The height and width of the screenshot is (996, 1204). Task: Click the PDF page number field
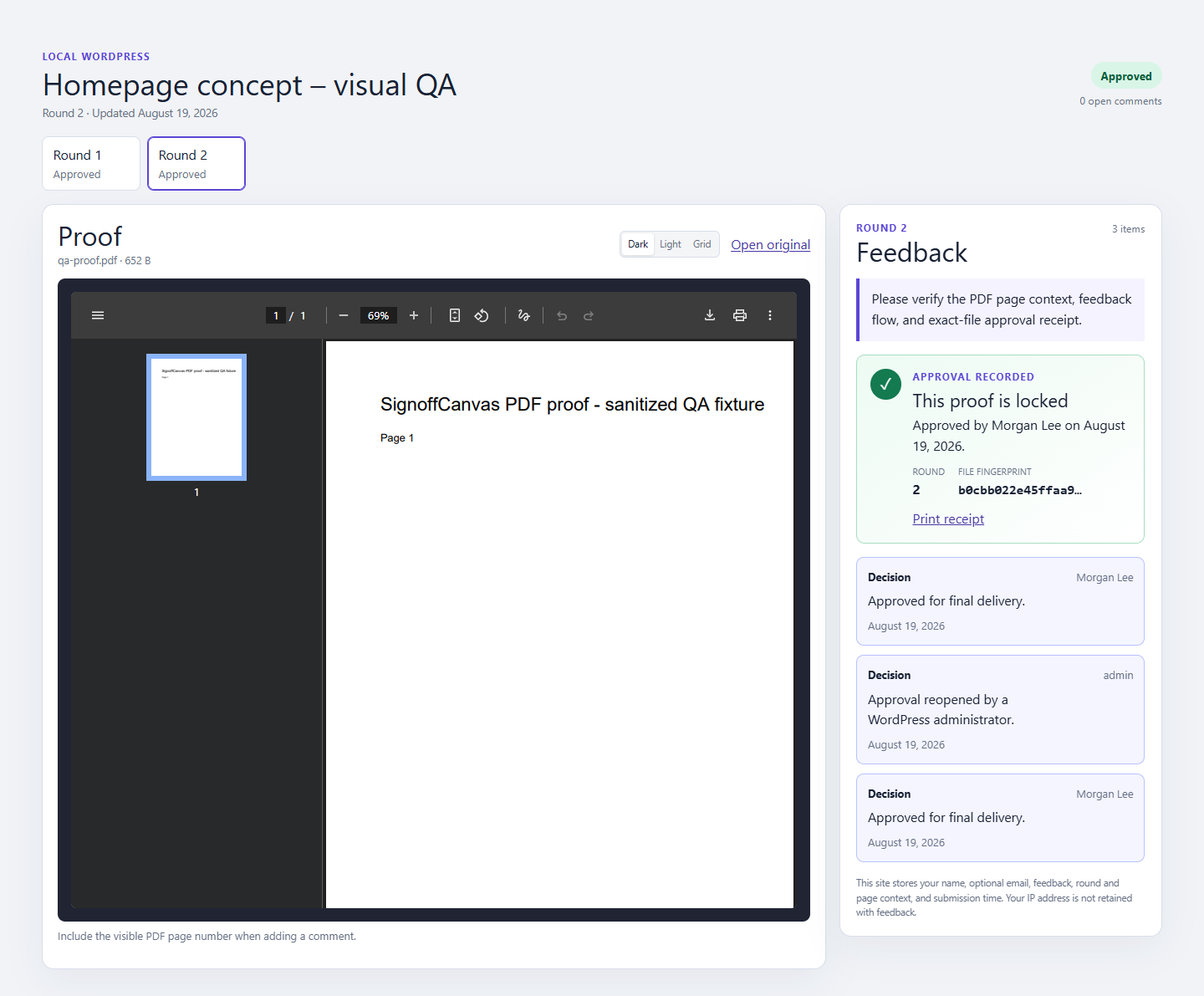[276, 315]
